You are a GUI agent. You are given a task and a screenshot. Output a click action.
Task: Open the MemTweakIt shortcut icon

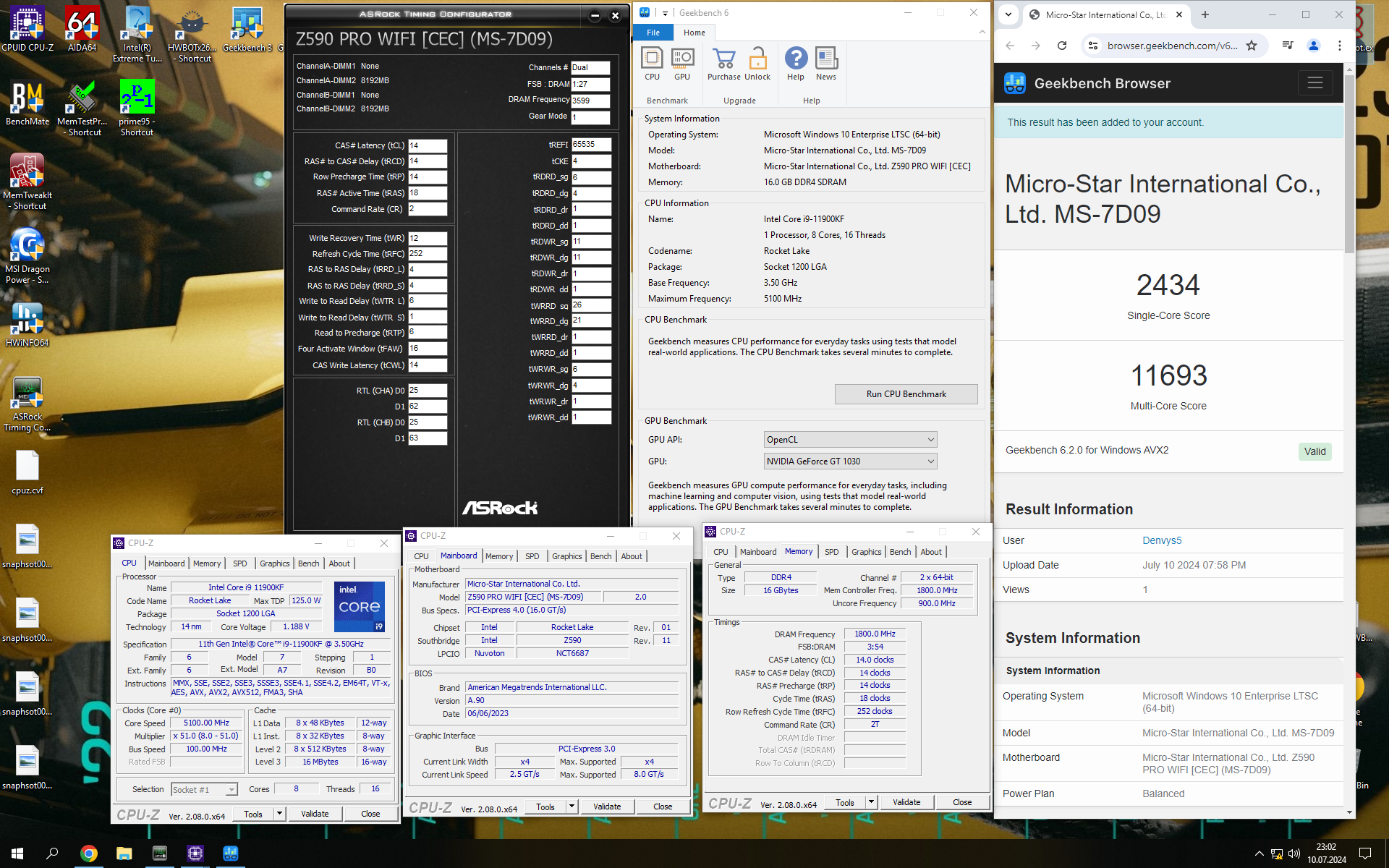click(27, 182)
